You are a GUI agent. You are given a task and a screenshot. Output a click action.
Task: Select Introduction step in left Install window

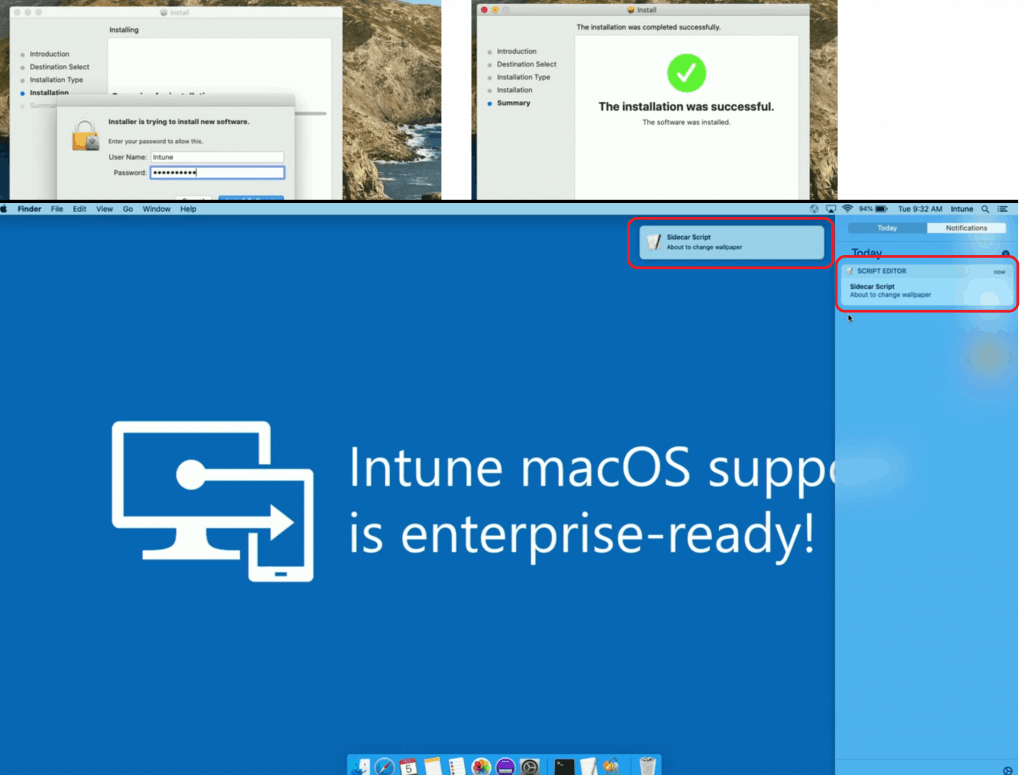49,54
